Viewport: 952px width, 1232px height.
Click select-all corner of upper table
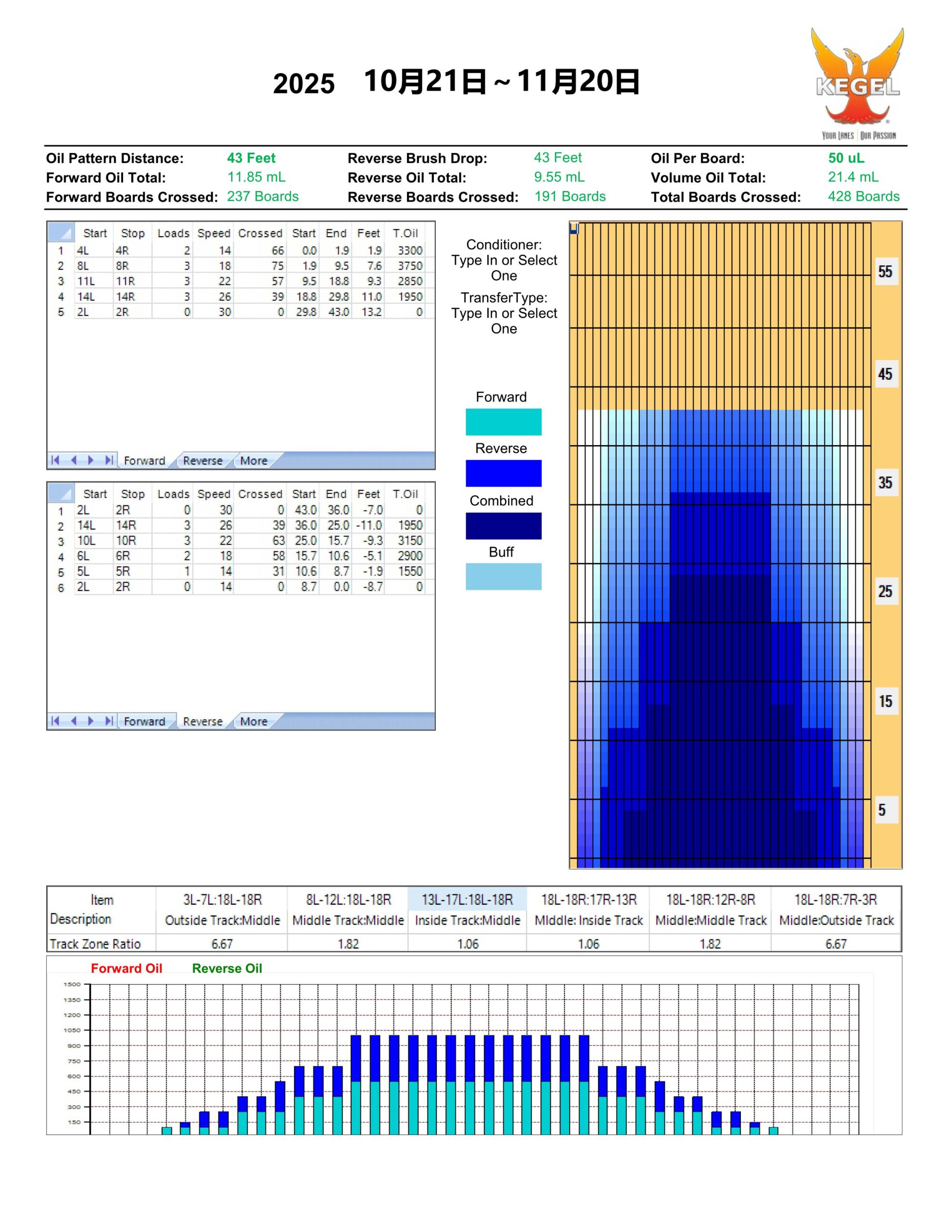tap(61, 232)
